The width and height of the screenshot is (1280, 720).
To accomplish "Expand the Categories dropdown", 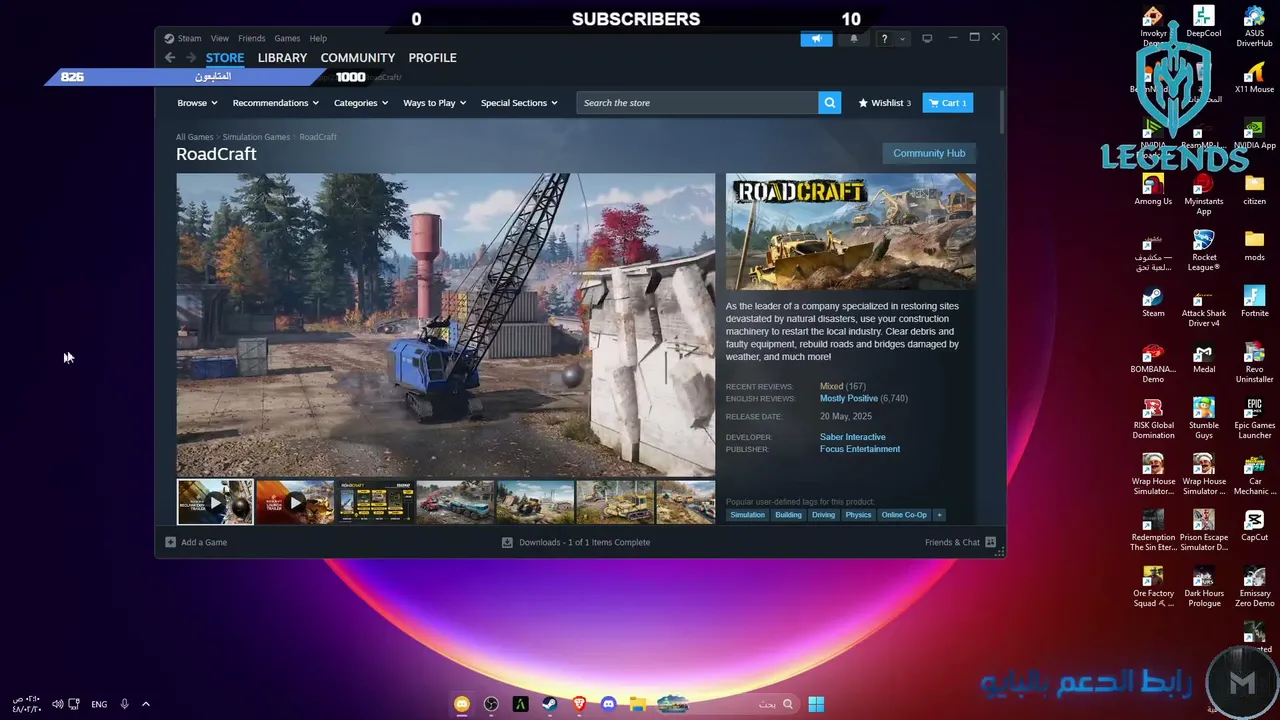I will (361, 103).
